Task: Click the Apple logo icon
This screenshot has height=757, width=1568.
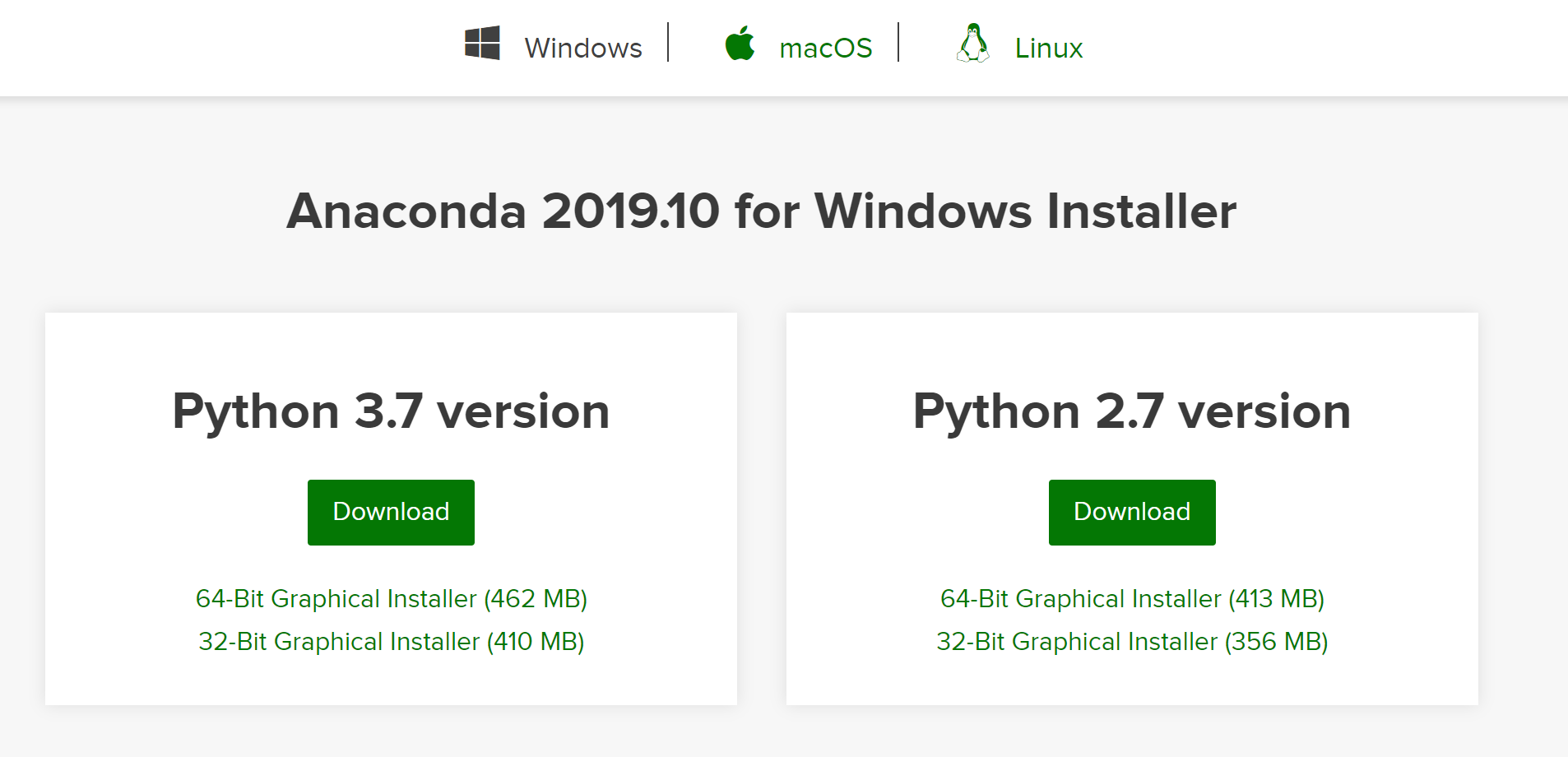Action: click(x=740, y=44)
